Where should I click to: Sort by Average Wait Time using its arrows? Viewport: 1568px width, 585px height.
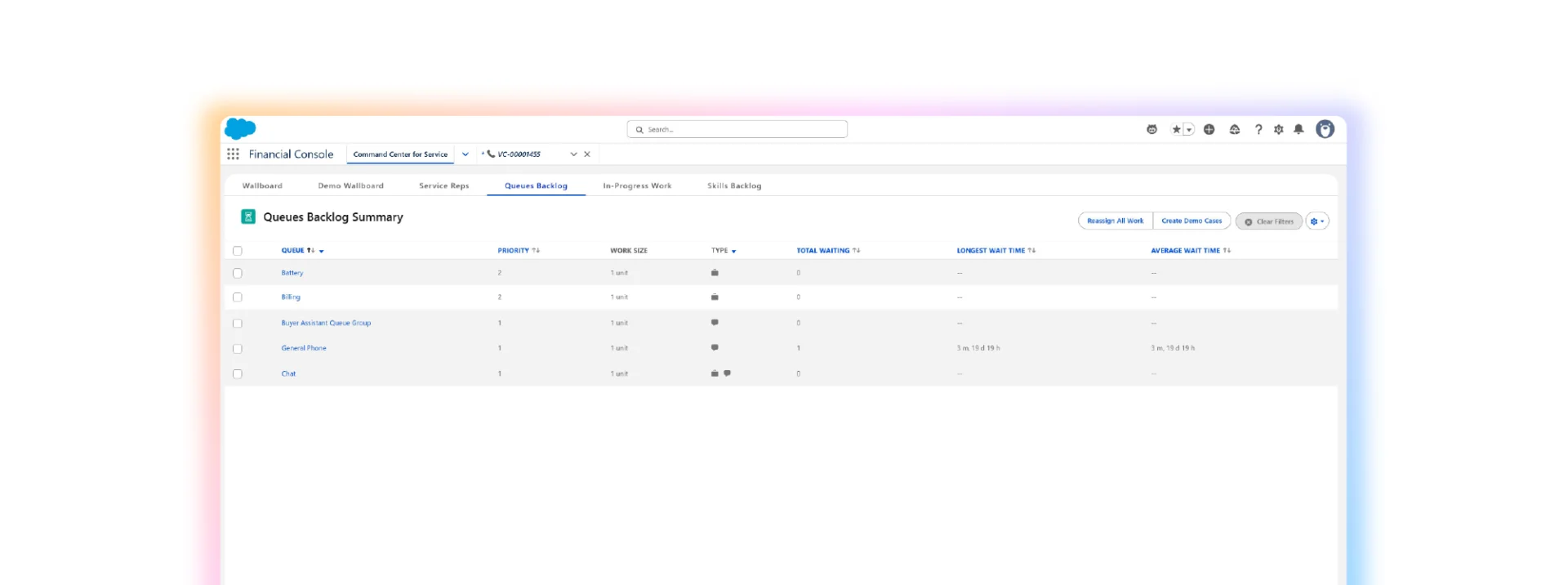click(x=1227, y=251)
